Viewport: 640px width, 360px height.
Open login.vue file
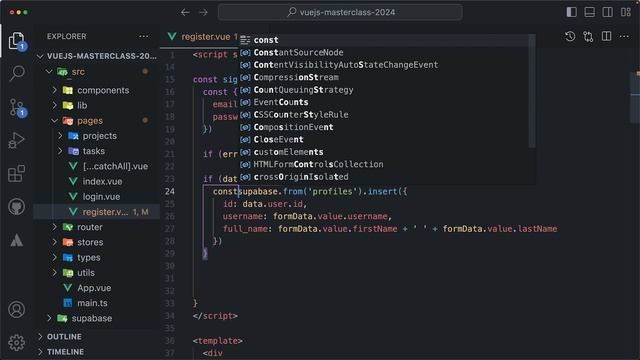tap(97, 197)
